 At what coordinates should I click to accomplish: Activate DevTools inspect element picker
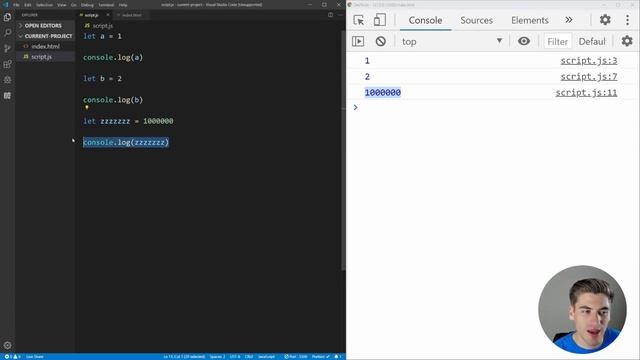tap(358, 20)
